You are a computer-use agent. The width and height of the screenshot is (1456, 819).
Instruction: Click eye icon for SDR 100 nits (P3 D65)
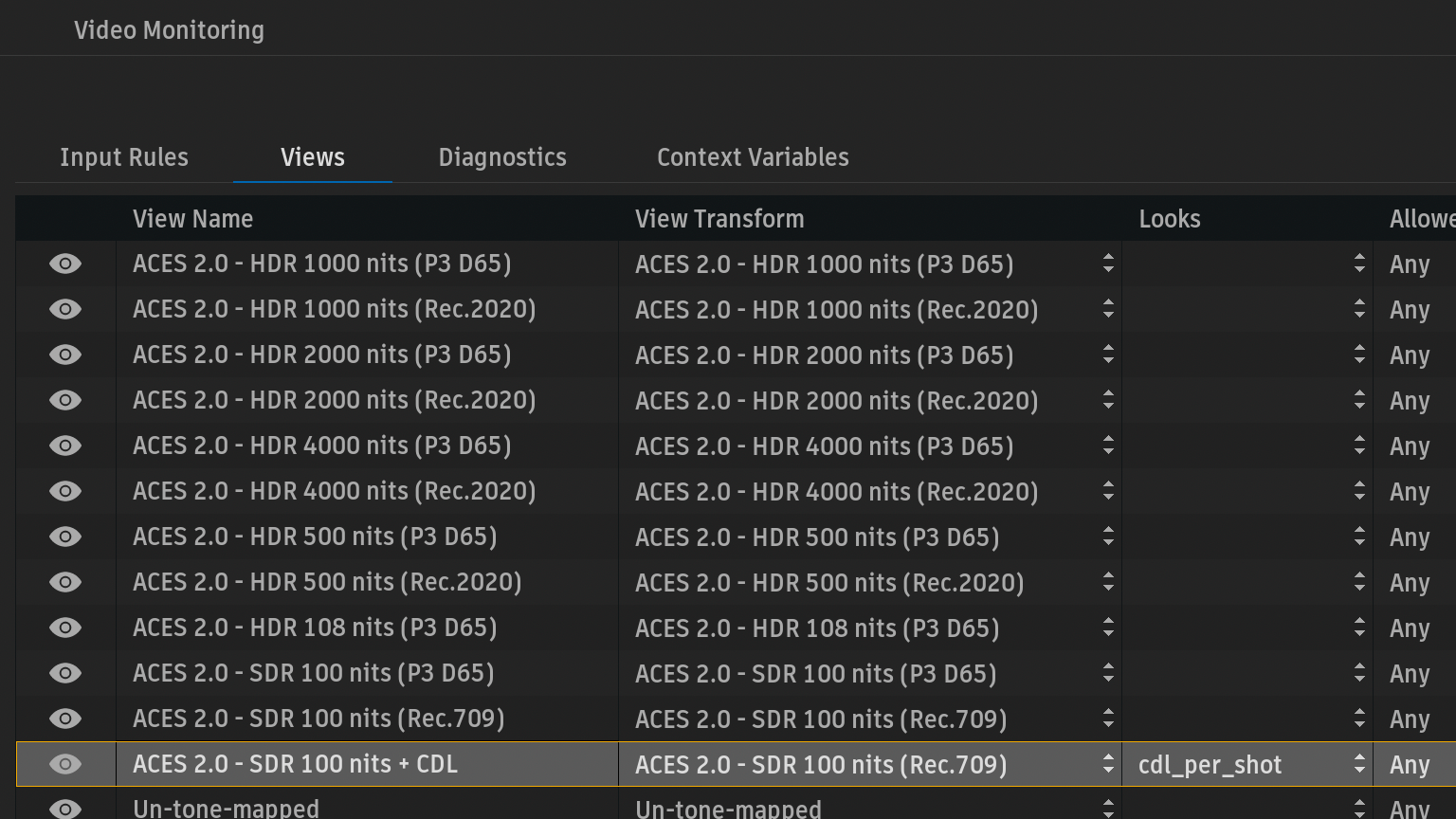65,673
